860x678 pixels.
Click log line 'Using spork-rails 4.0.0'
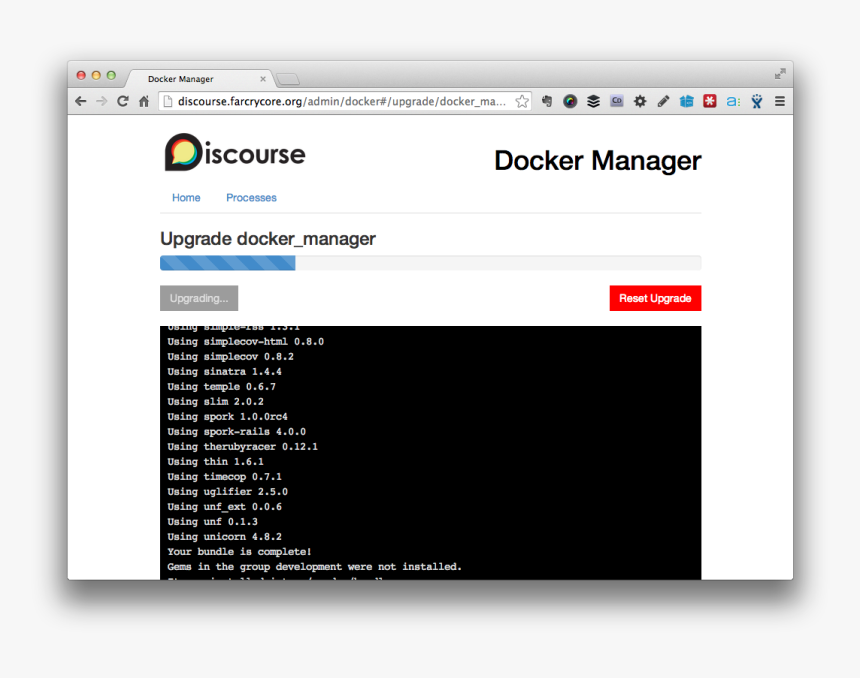(236, 432)
